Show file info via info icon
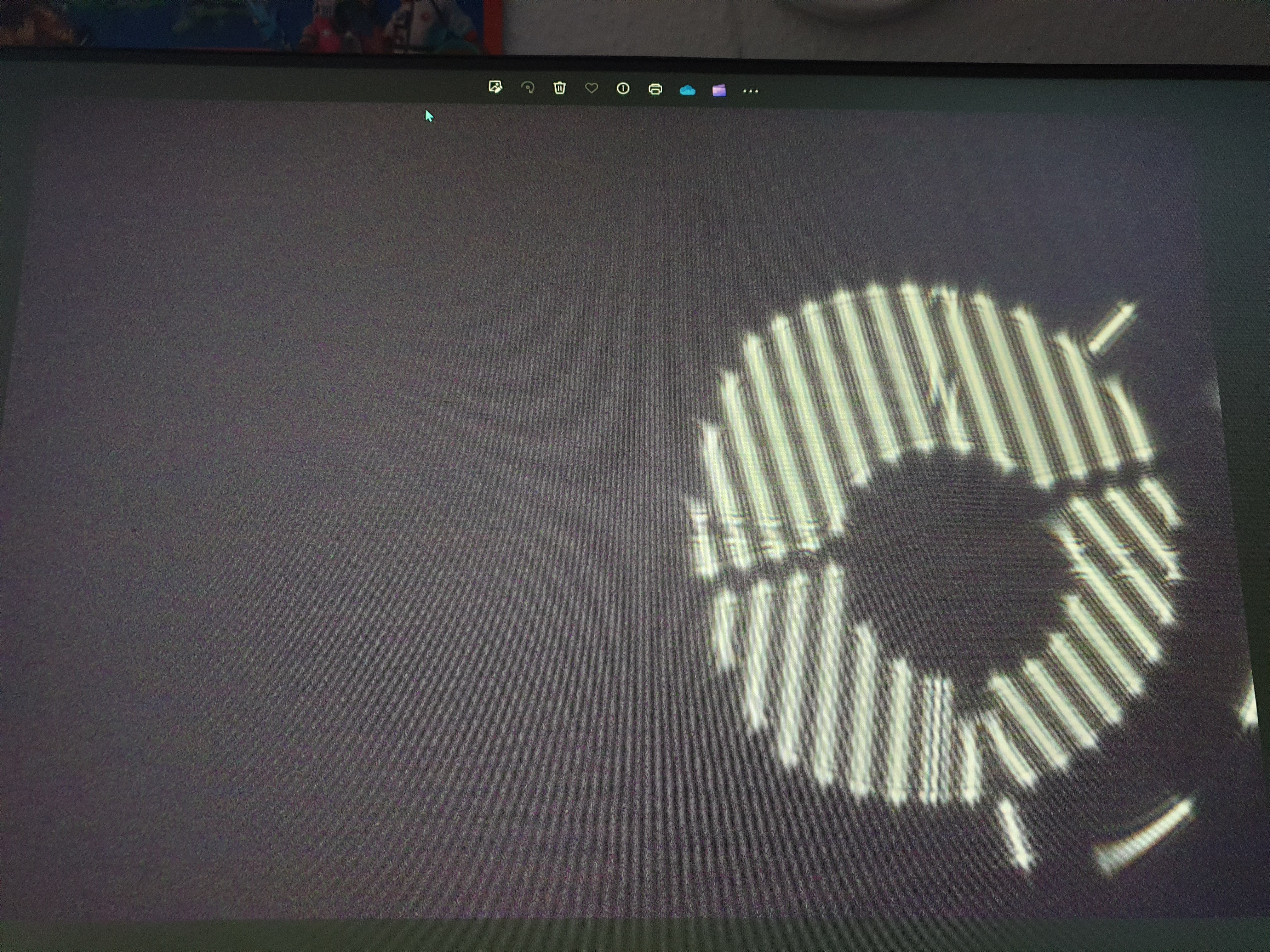 tap(623, 89)
